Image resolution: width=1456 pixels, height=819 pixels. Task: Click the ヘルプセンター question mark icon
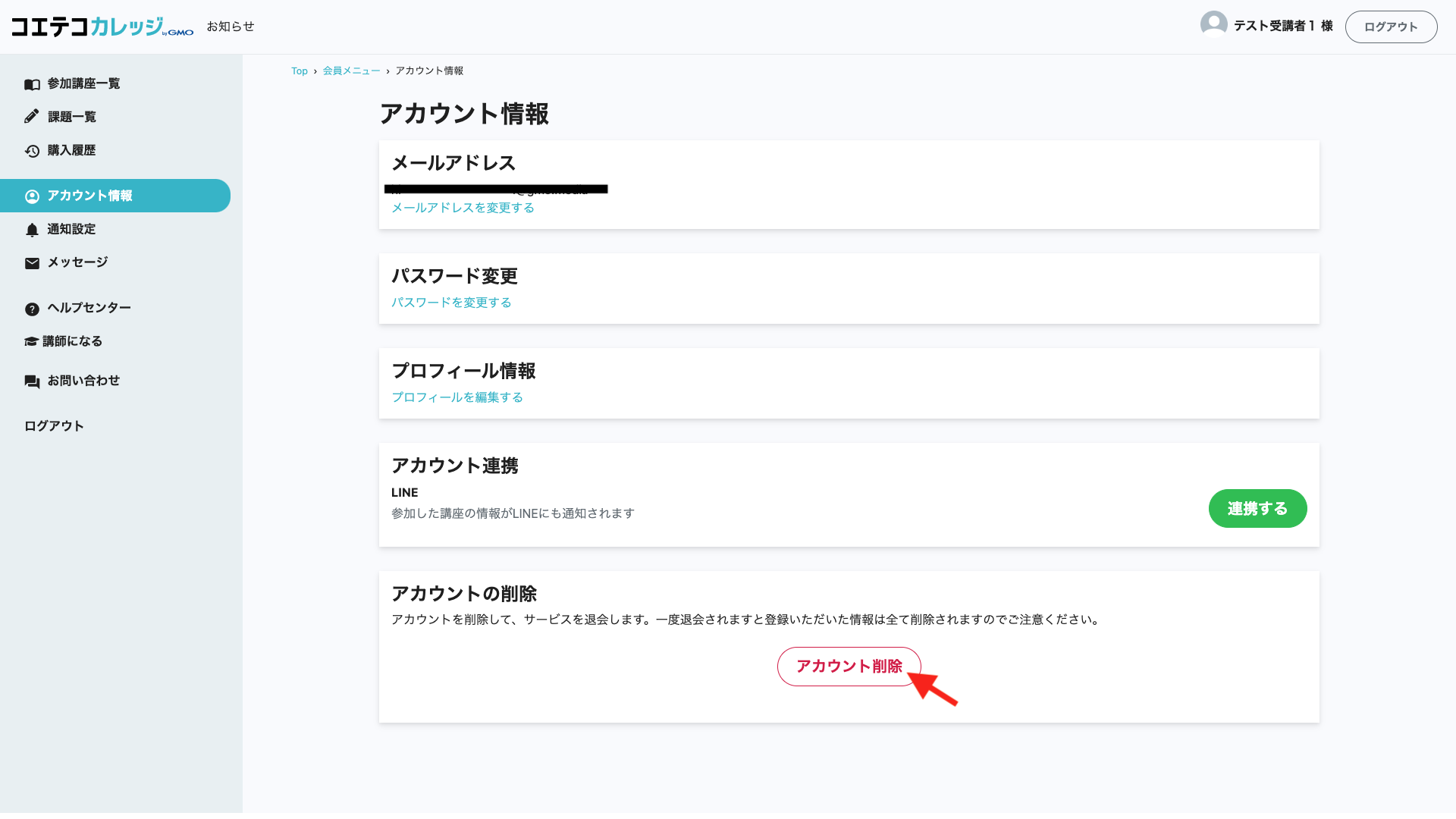[31, 308]
